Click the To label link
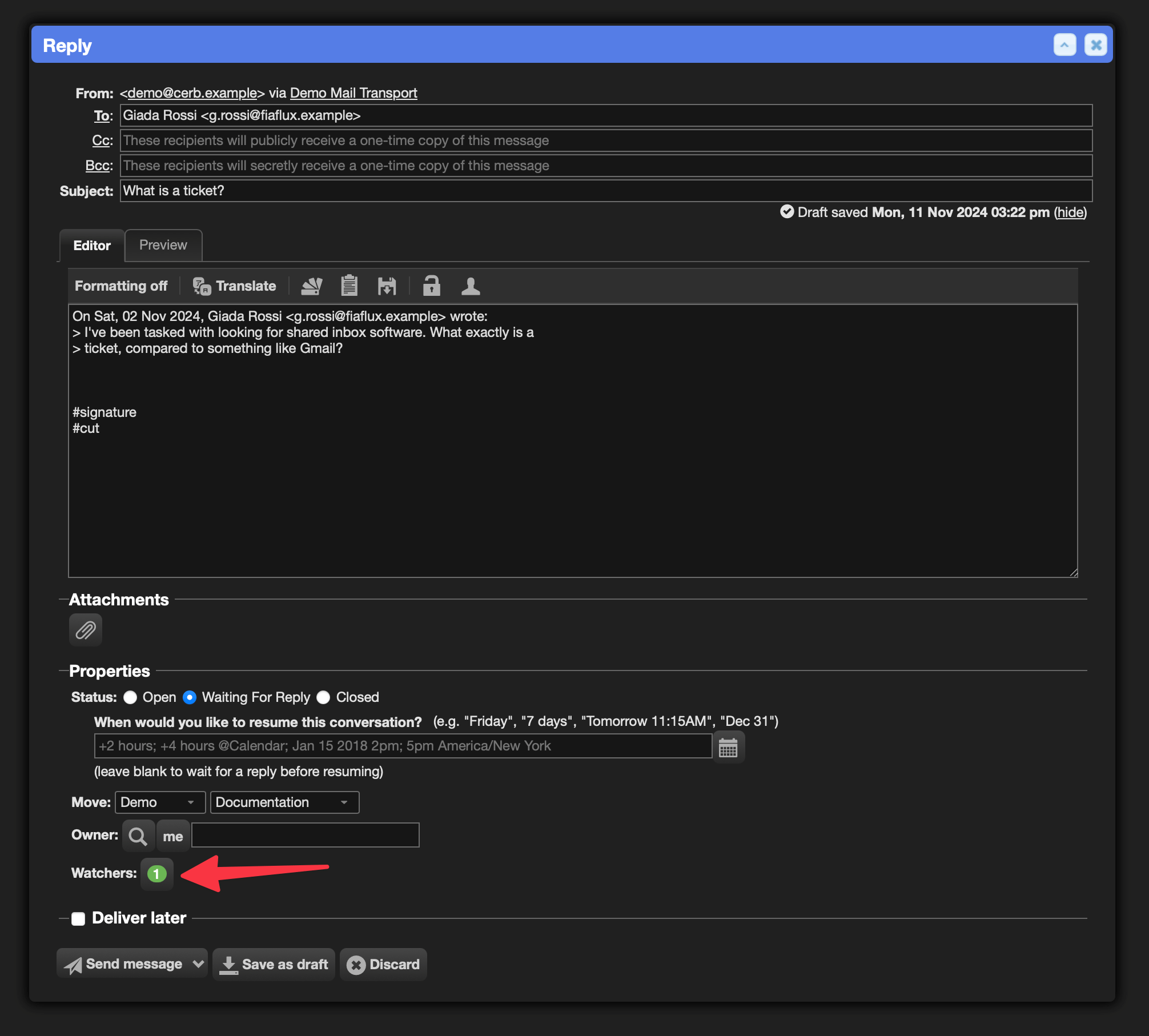Viewport: 1149px width, 1036px height. tap(102, 116)
